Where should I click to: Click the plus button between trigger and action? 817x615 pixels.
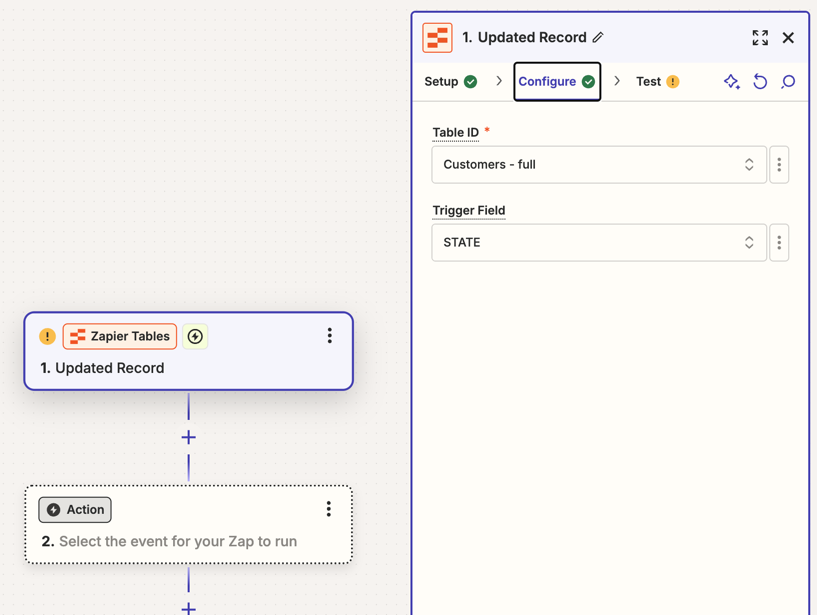(188, 437)
